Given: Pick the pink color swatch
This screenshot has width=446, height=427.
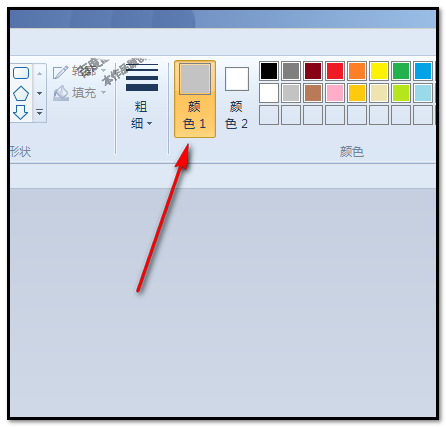Looking at the screenshot, I should click(335, 93).
